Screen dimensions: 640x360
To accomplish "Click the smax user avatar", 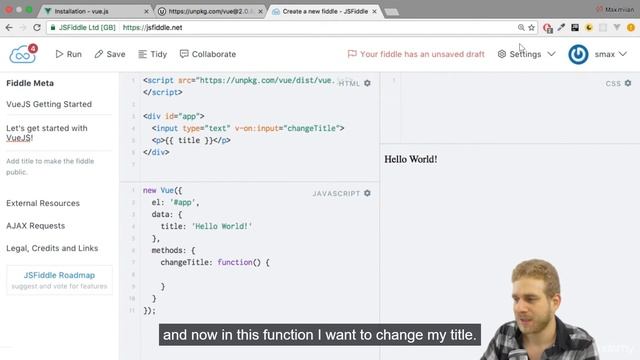I will pyautogui.click(x=578, y=54).
